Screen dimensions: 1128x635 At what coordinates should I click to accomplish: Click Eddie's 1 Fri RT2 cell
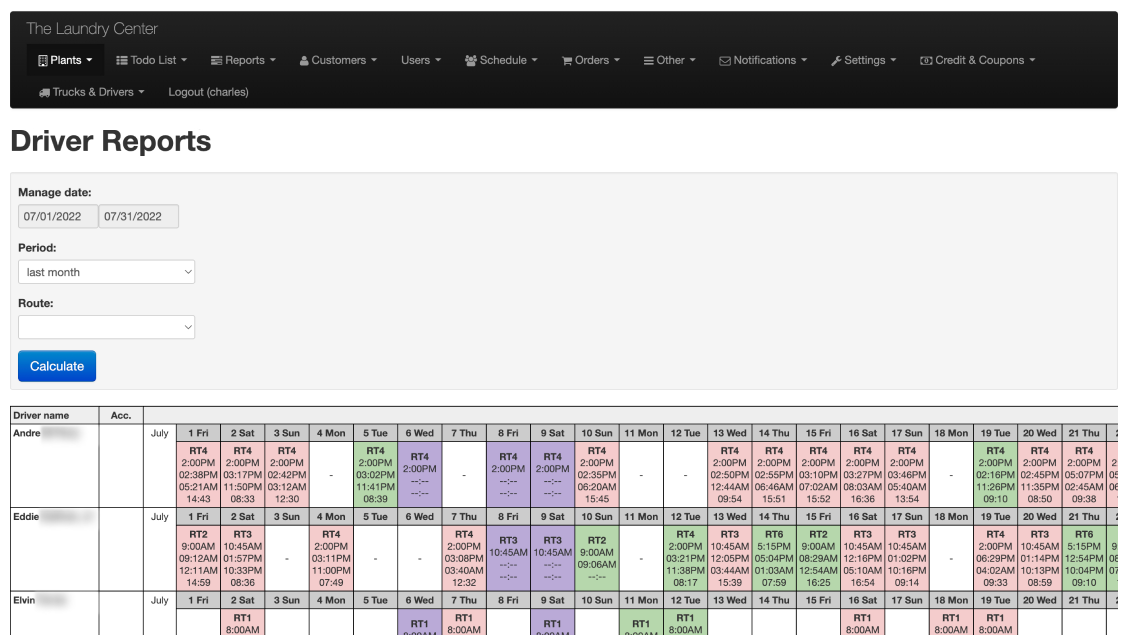[x=199, y=558]
